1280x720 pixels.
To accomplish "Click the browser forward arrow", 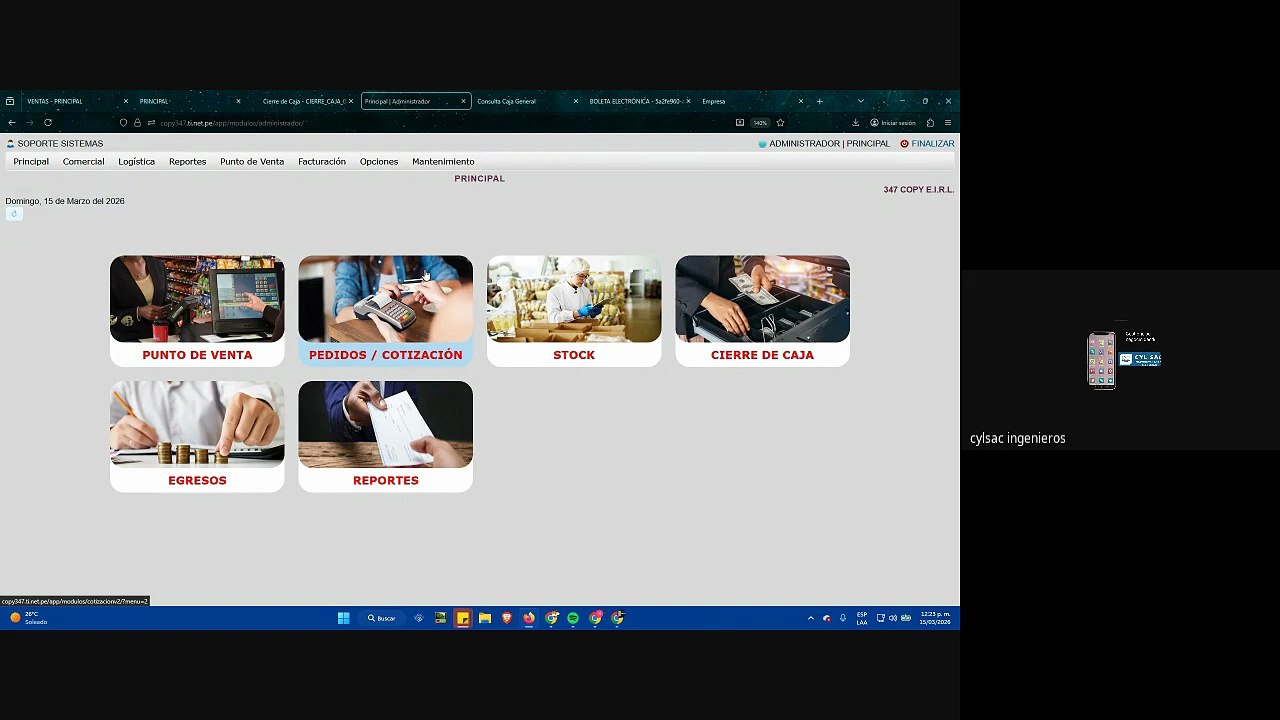I will tap(30, 123).
